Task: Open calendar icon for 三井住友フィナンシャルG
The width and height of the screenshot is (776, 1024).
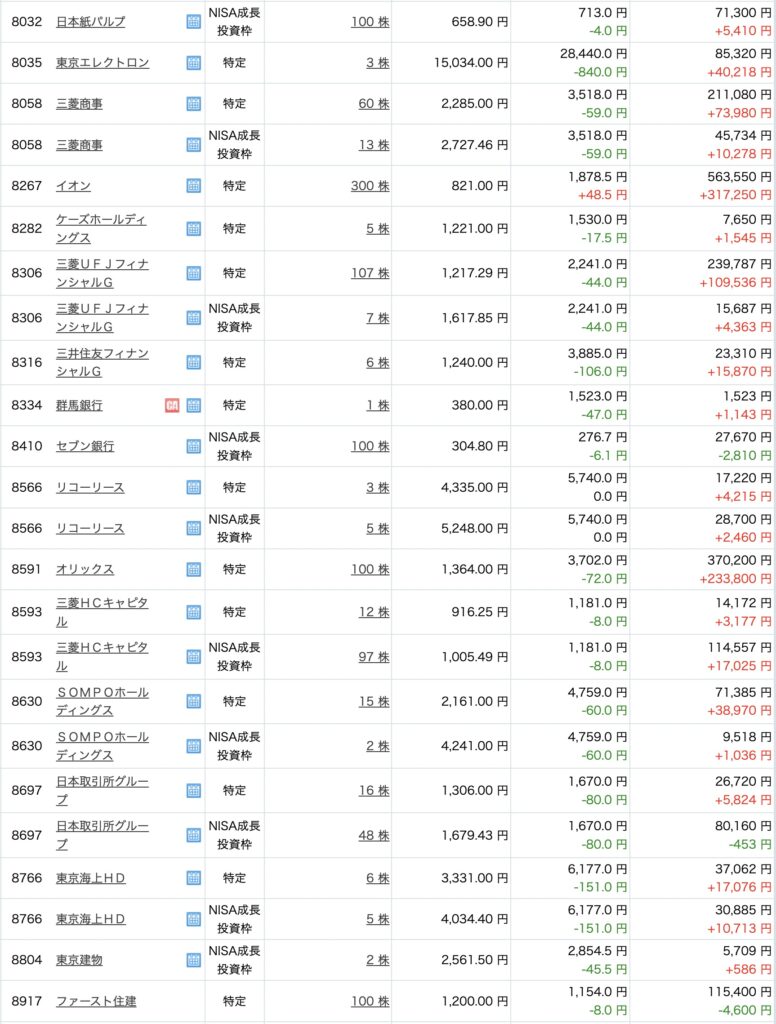Action: point(193,363)
